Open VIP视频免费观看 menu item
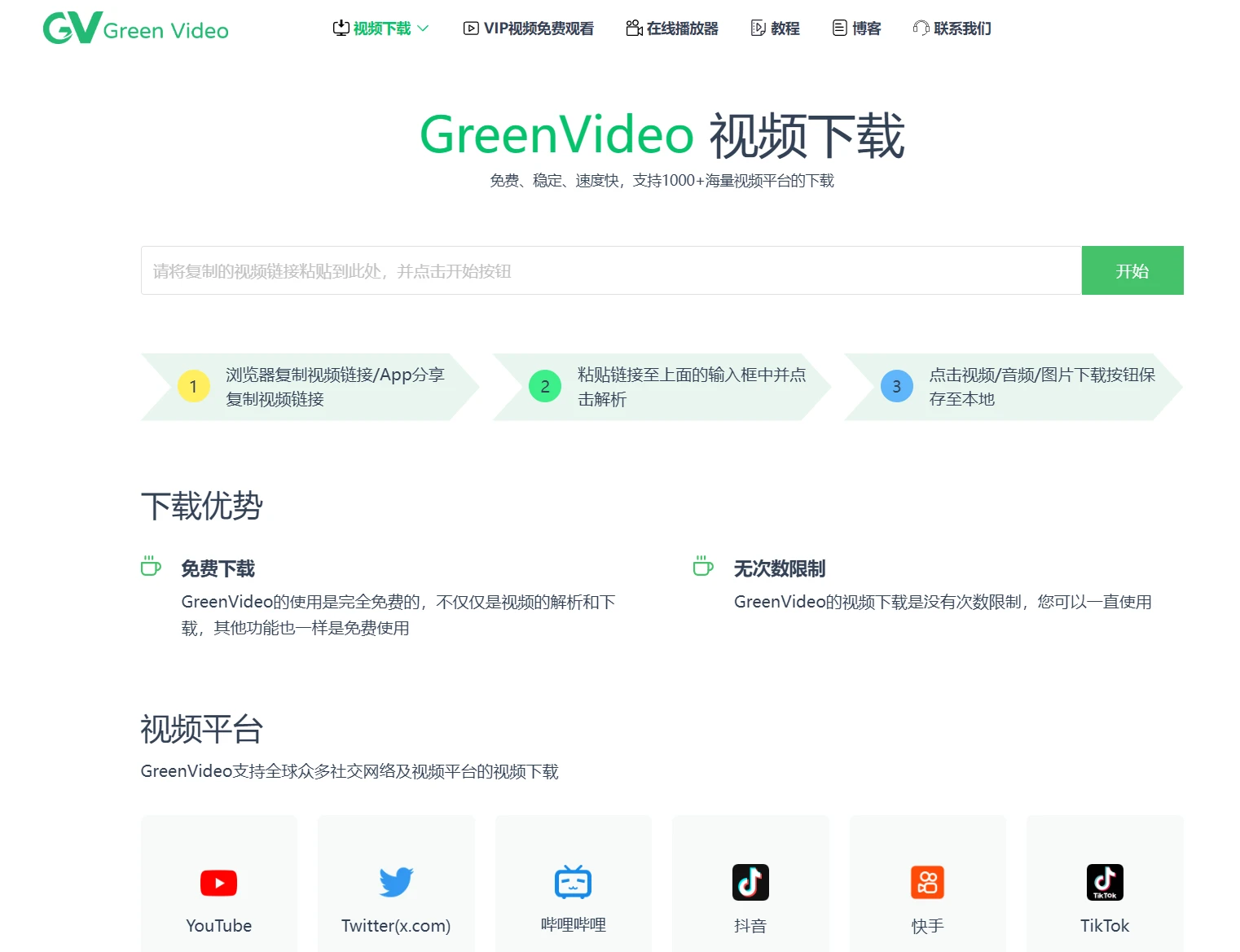 539,29
